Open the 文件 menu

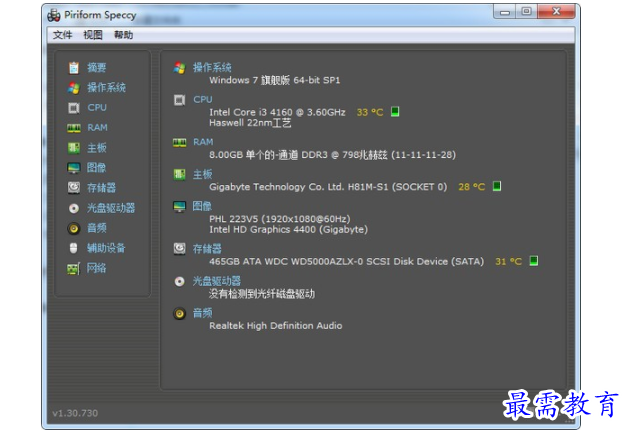[62, 35]
